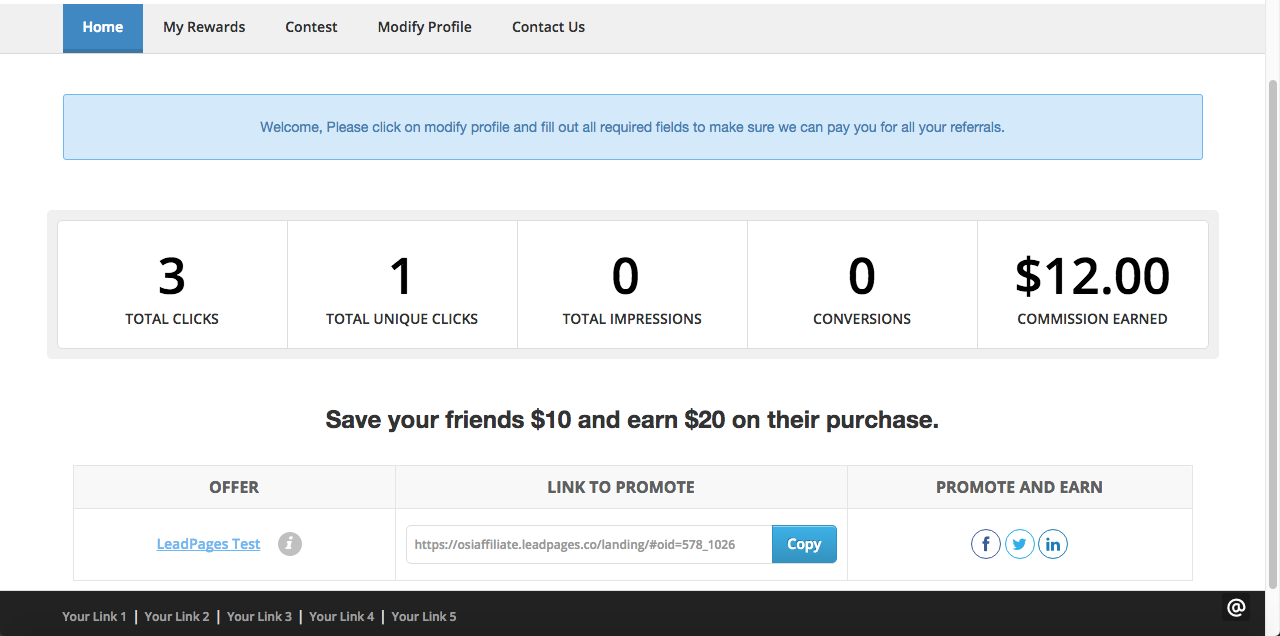The width and height of the screenshot is (1280, 636).
Task: Select Modify Profile in navigation
Action: click(425, 28)
